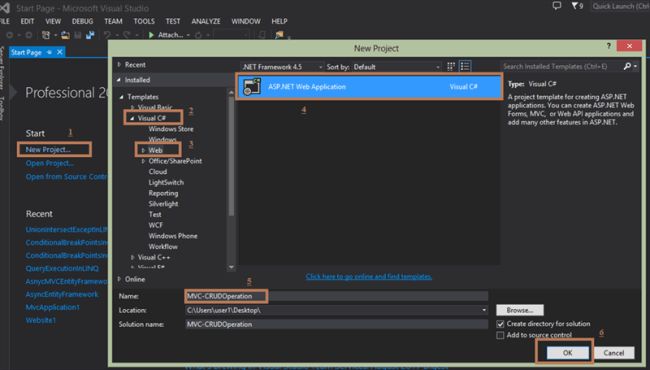The width and height of the screenshot is (650, 370).
Task: Open recent project AsyncEntityFramework
Action: click(x=62, y=294)
